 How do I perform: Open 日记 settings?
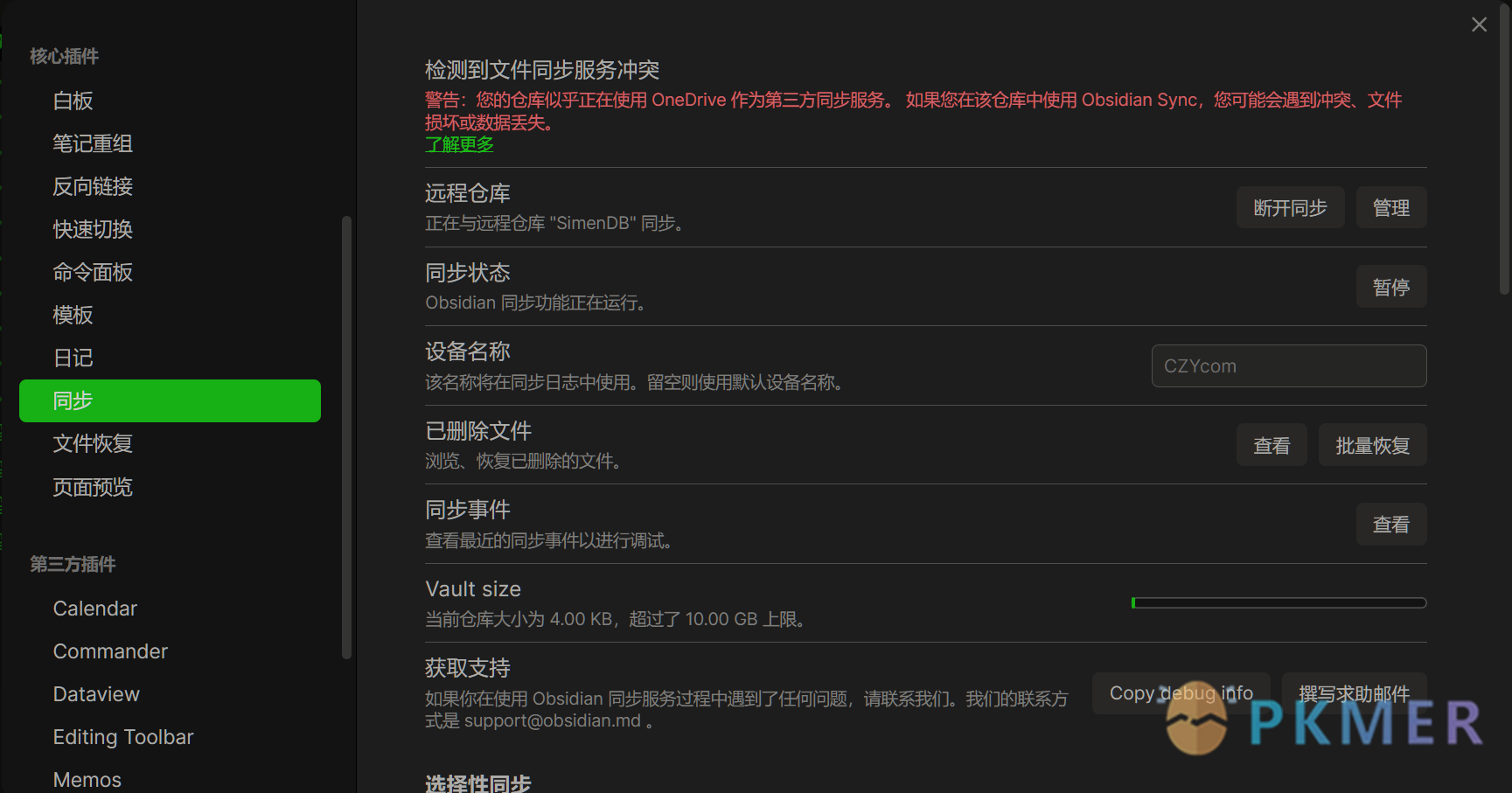[170, 358]
